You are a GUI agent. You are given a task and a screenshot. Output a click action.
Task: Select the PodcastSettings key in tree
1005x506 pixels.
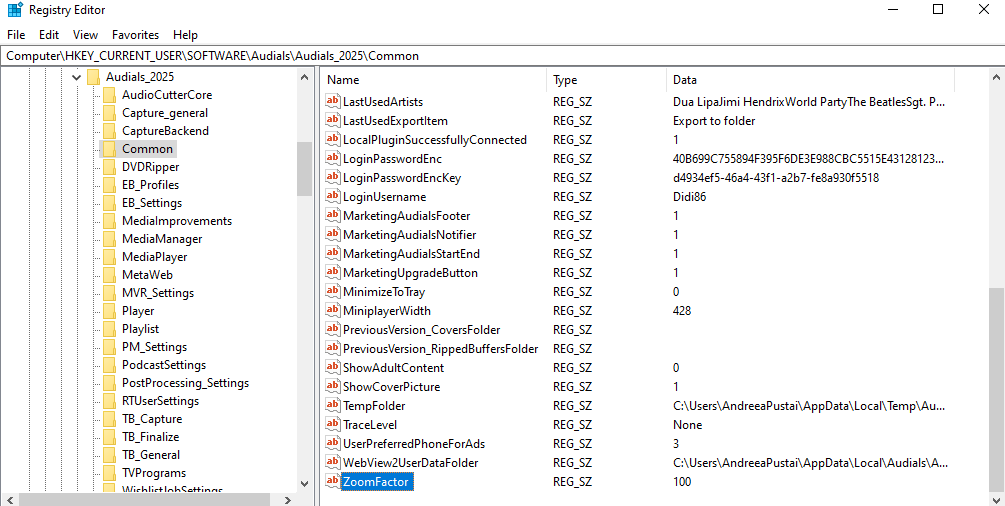pos(163,365)
